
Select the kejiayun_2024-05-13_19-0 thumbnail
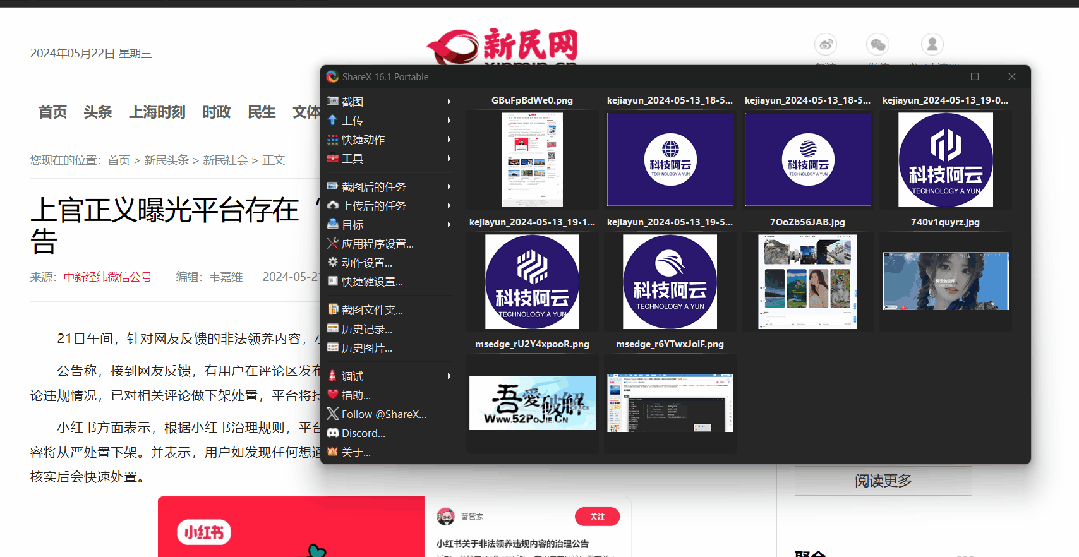[x=946, y=160]
